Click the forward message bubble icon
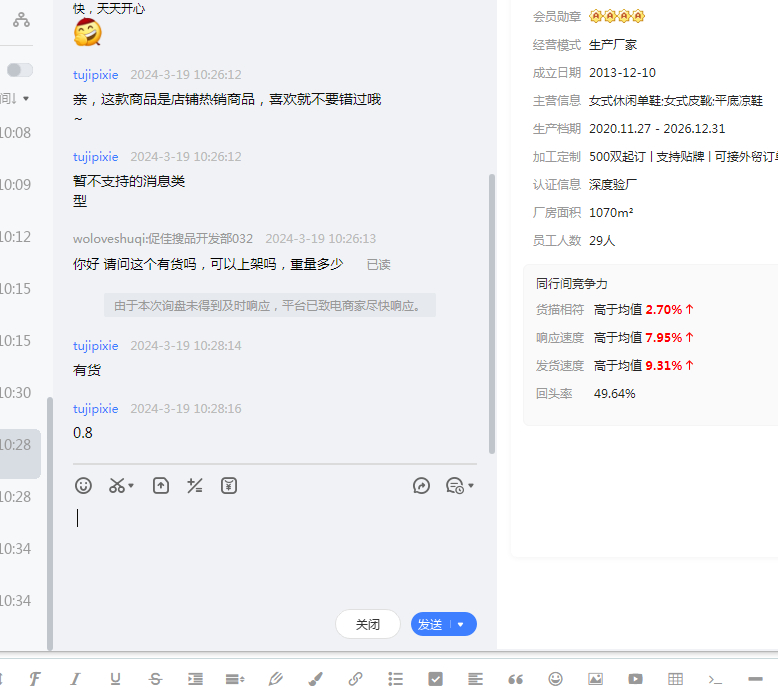Viewport: 778px width, 689px height. [421, 486]
